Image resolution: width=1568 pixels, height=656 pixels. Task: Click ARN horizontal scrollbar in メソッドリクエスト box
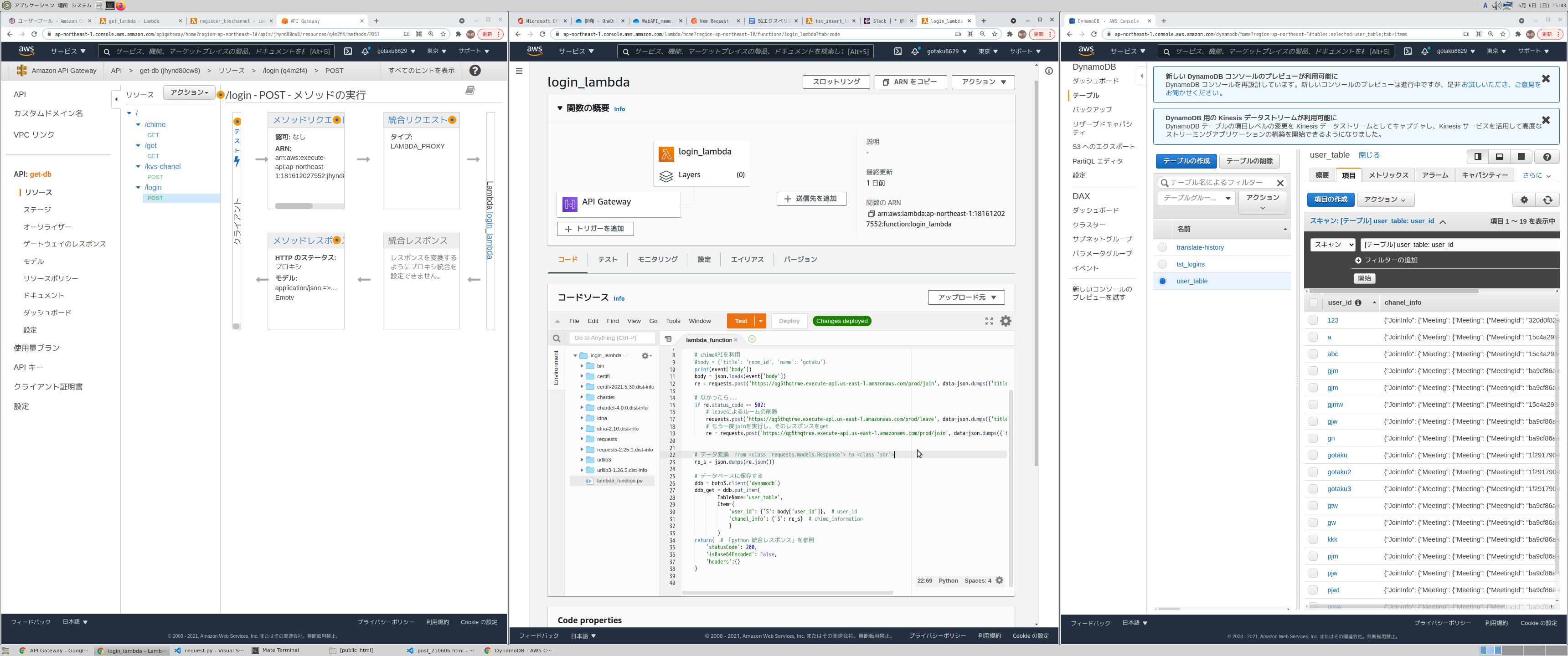(294, 206)
